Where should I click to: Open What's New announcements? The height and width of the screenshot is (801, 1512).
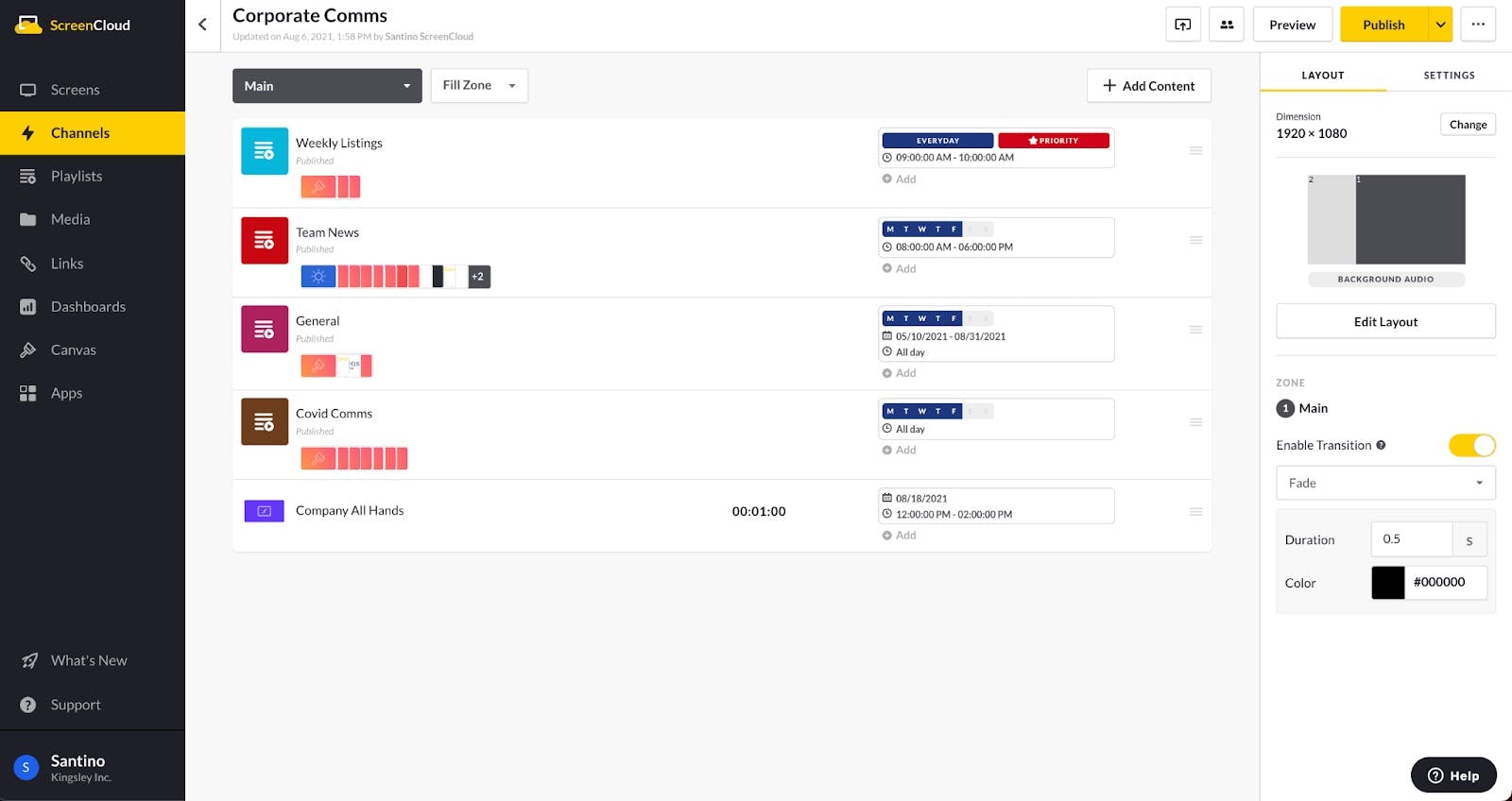click(x=93, y=660)
